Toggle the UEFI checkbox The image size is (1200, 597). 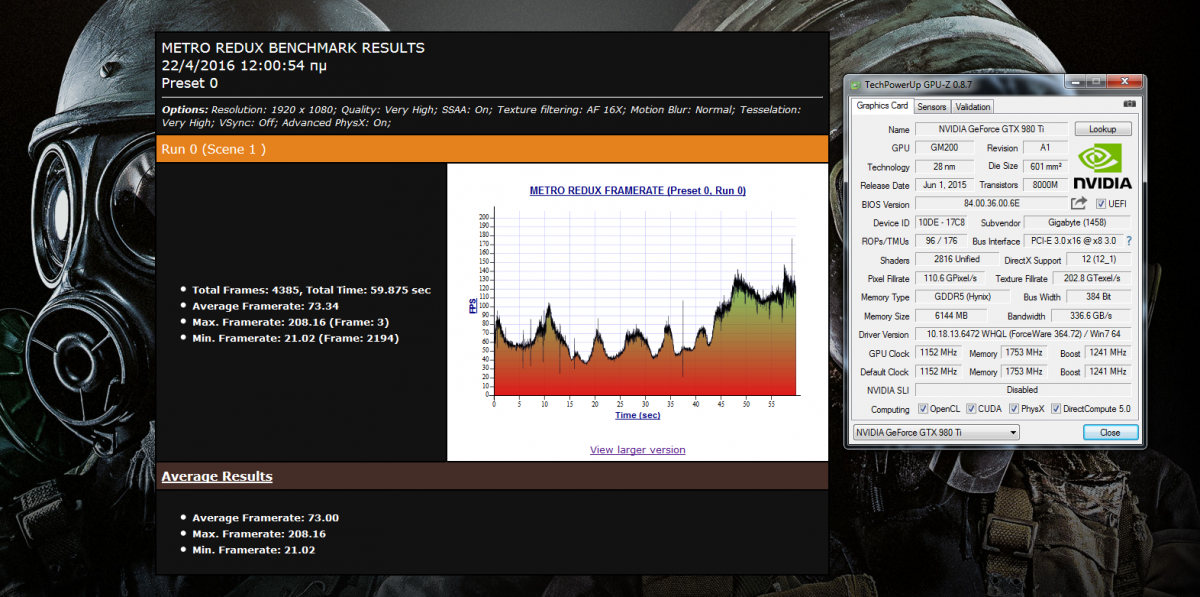pyautogui.click(x=1100, y=204)
